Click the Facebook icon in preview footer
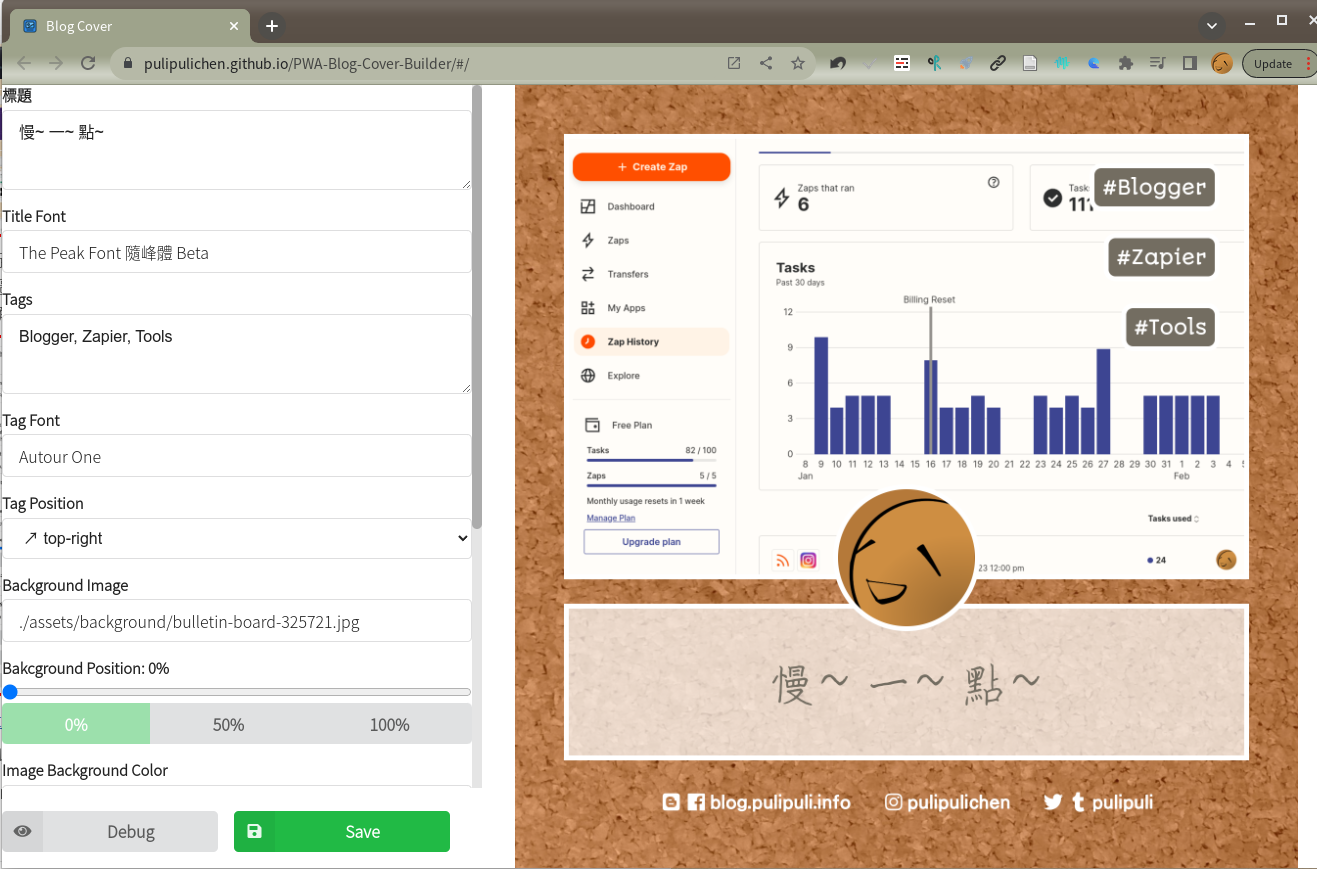Image resolution: width=1317 pixels, height=869 pixels. [x=696, y=802]
